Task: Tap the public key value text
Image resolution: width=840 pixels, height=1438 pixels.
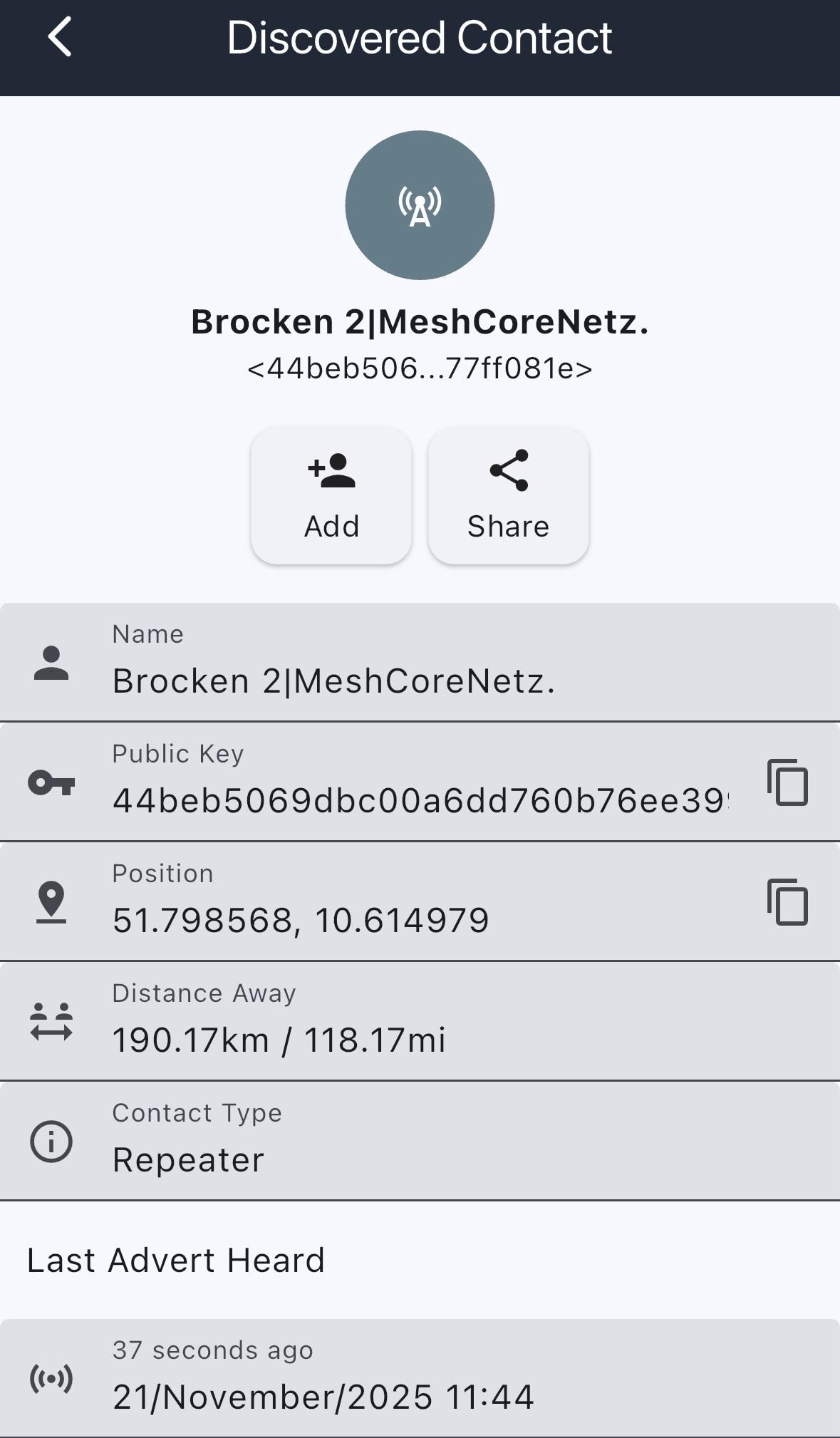Action: tap(420, 800)
